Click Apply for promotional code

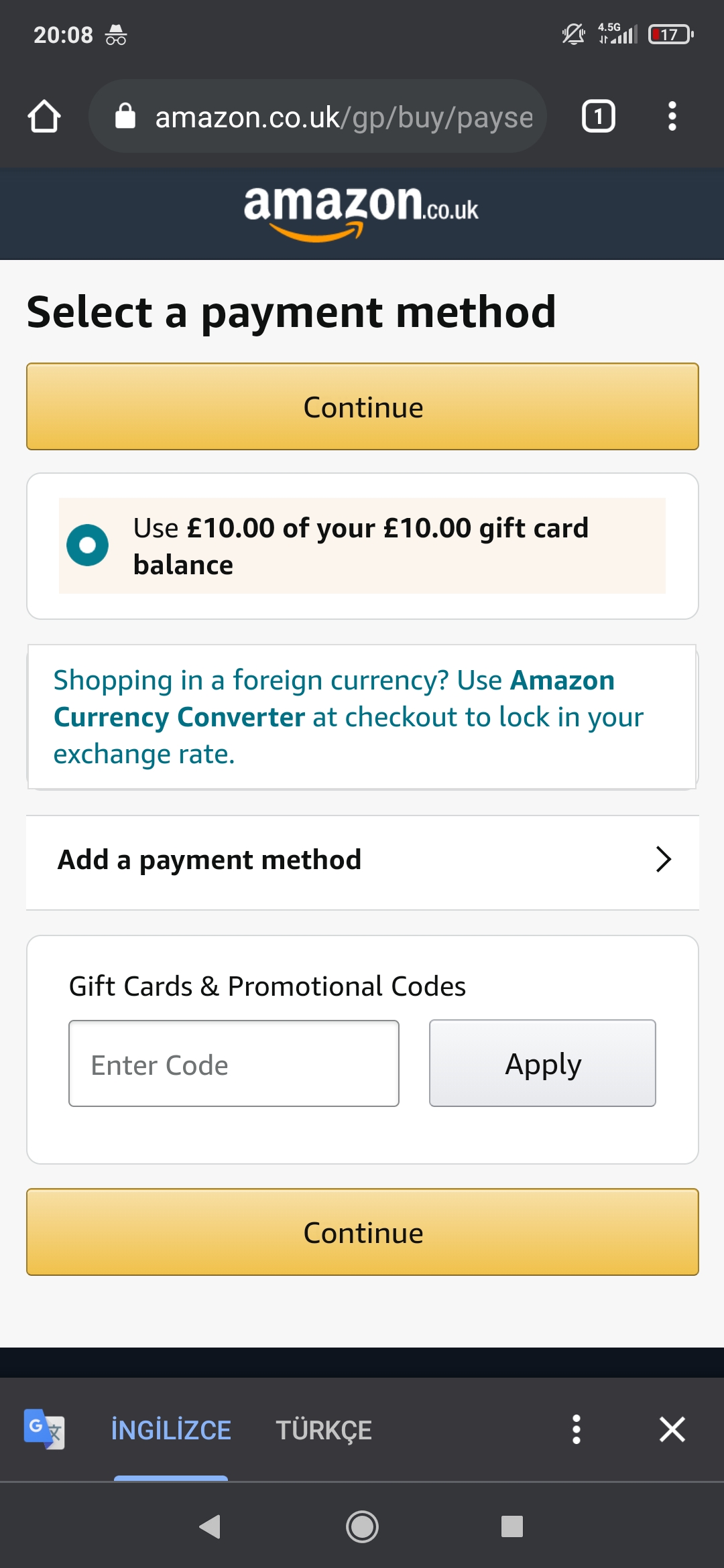[542, 1063]
